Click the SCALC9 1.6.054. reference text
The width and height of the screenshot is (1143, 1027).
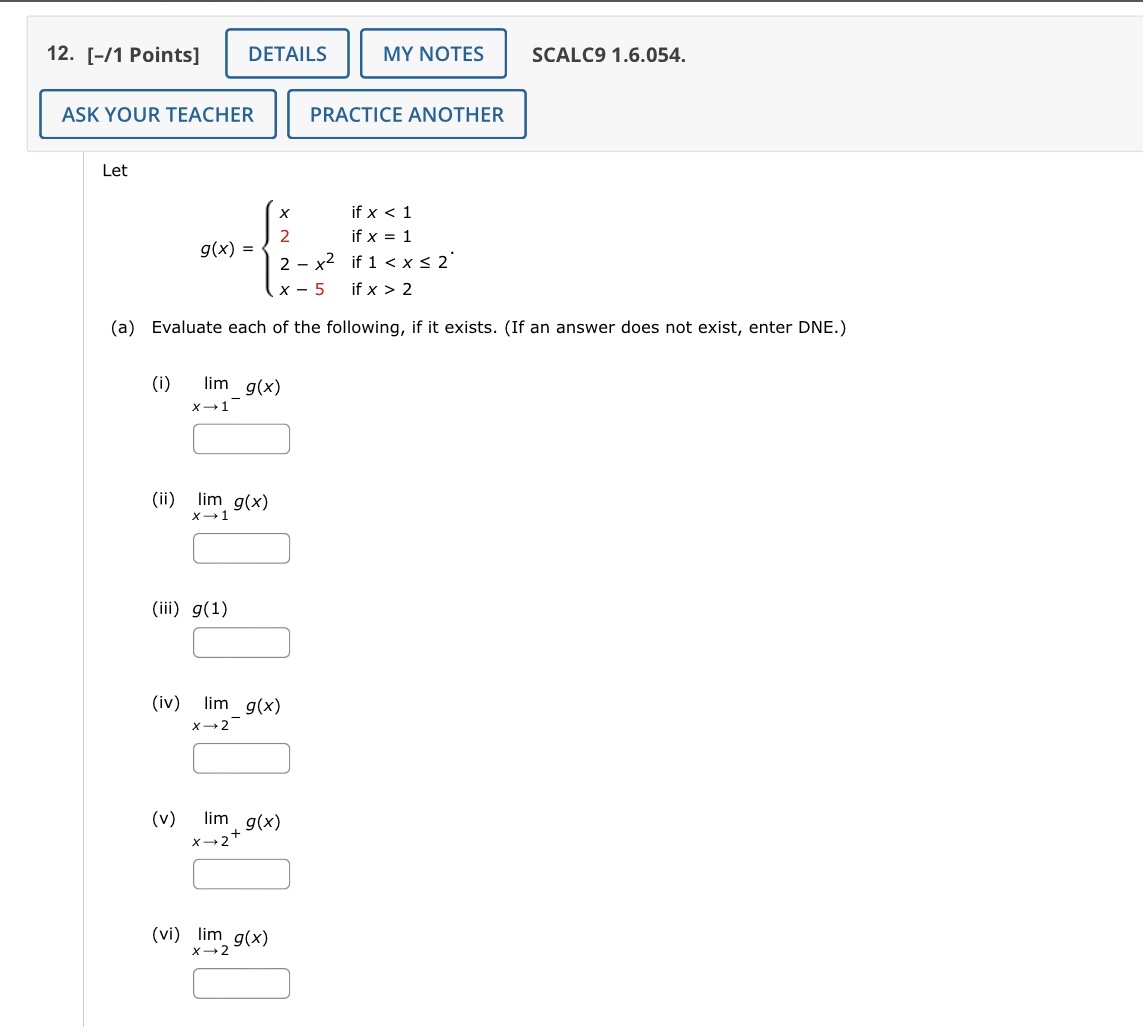pyautogui.click(x=609, y=55)
